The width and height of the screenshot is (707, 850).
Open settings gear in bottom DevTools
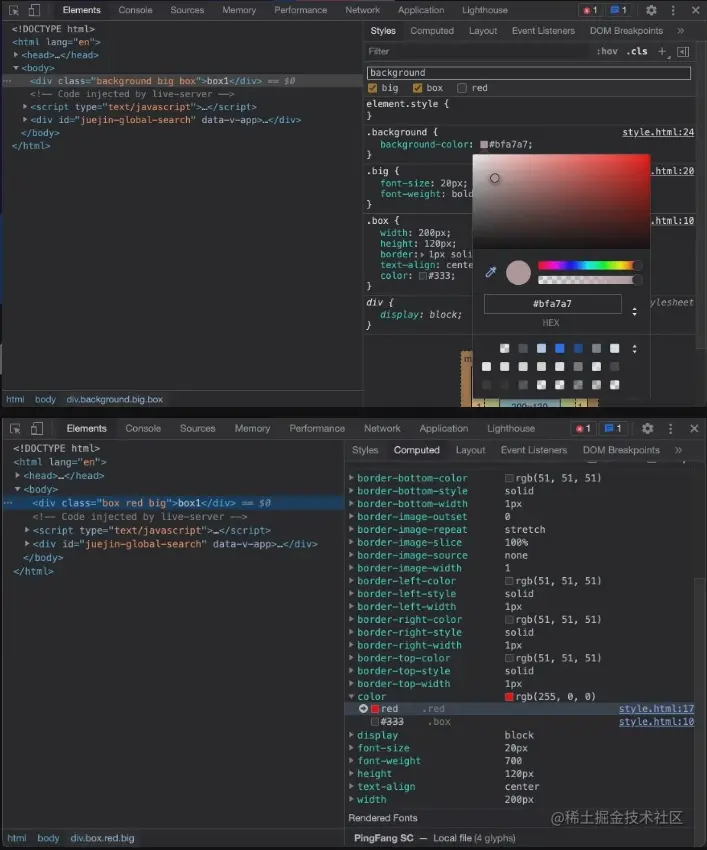[647, 429]
